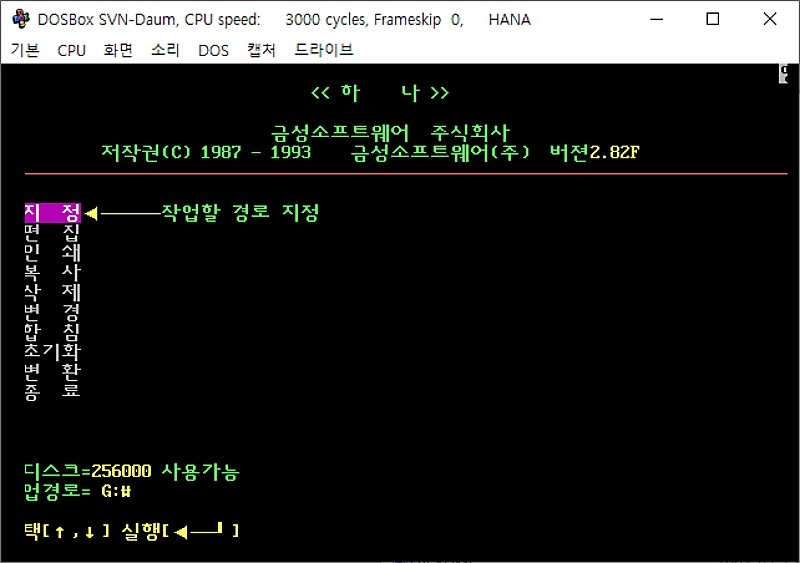
Task: Open the 기본 menu
Action: (x=25, y=50)
